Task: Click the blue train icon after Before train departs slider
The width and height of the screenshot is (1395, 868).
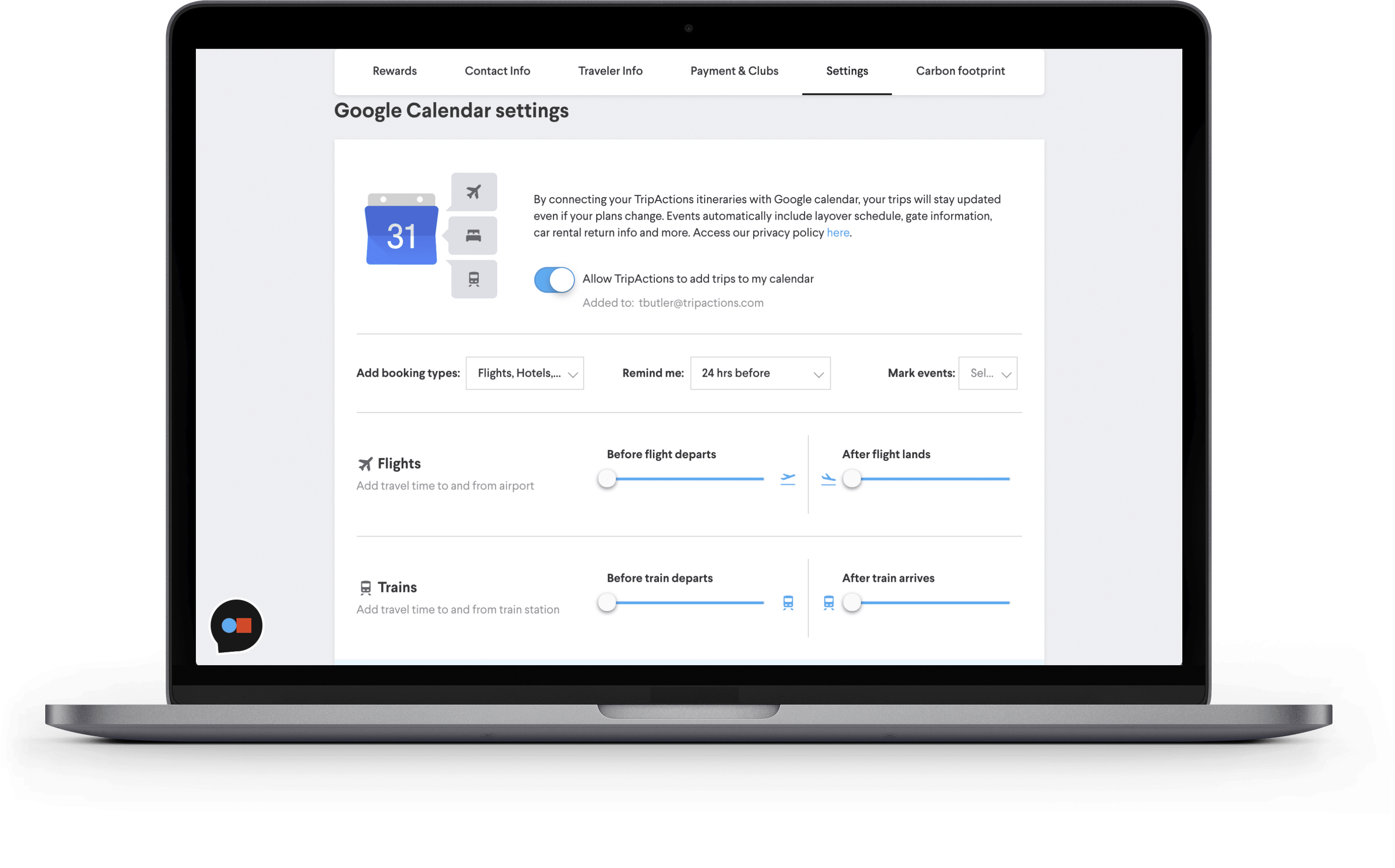Action: pyautogui.click(x=788, y=603)
